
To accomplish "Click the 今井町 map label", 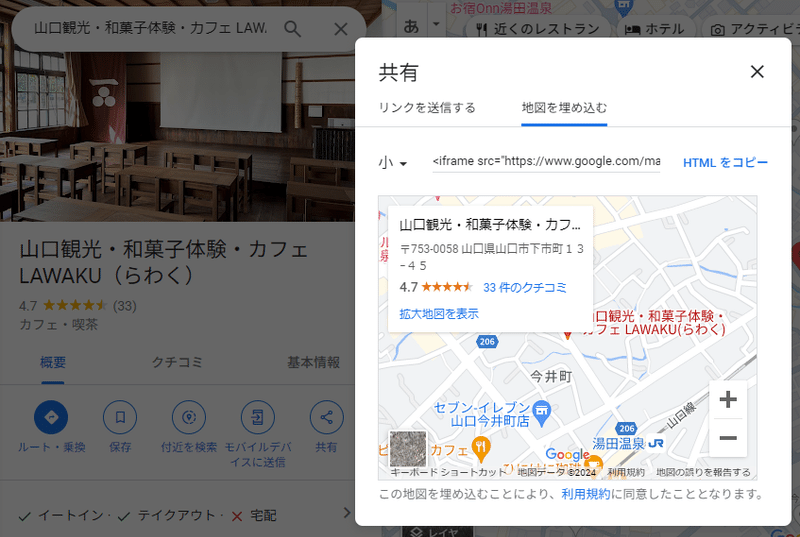I will 551,376.
